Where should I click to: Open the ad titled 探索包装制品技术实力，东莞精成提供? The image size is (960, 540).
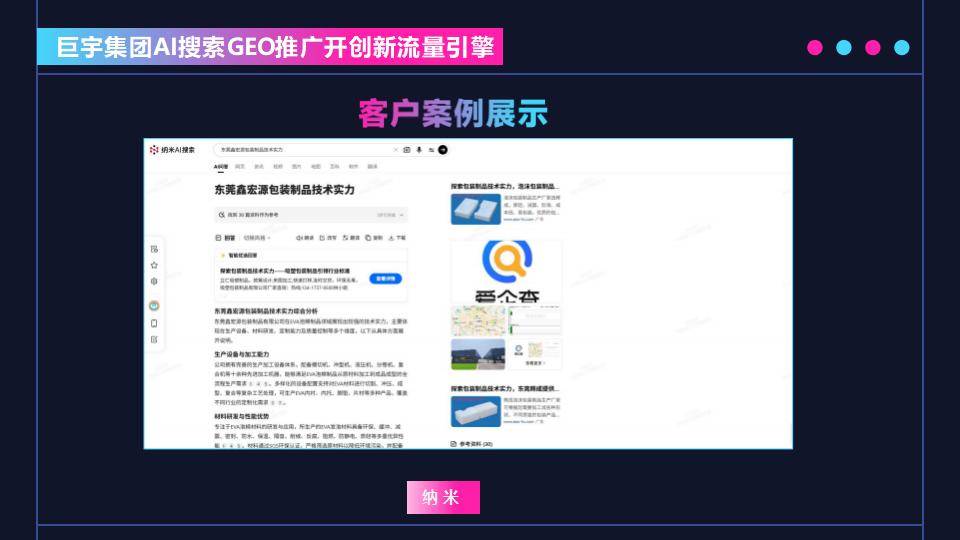(x=504, y=389)
